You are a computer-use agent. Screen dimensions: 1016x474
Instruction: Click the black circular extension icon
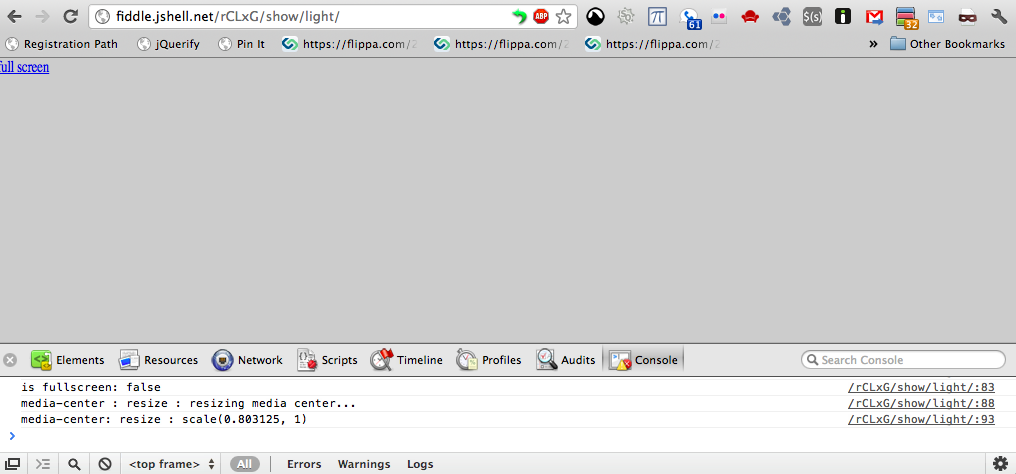click(595, 17)
